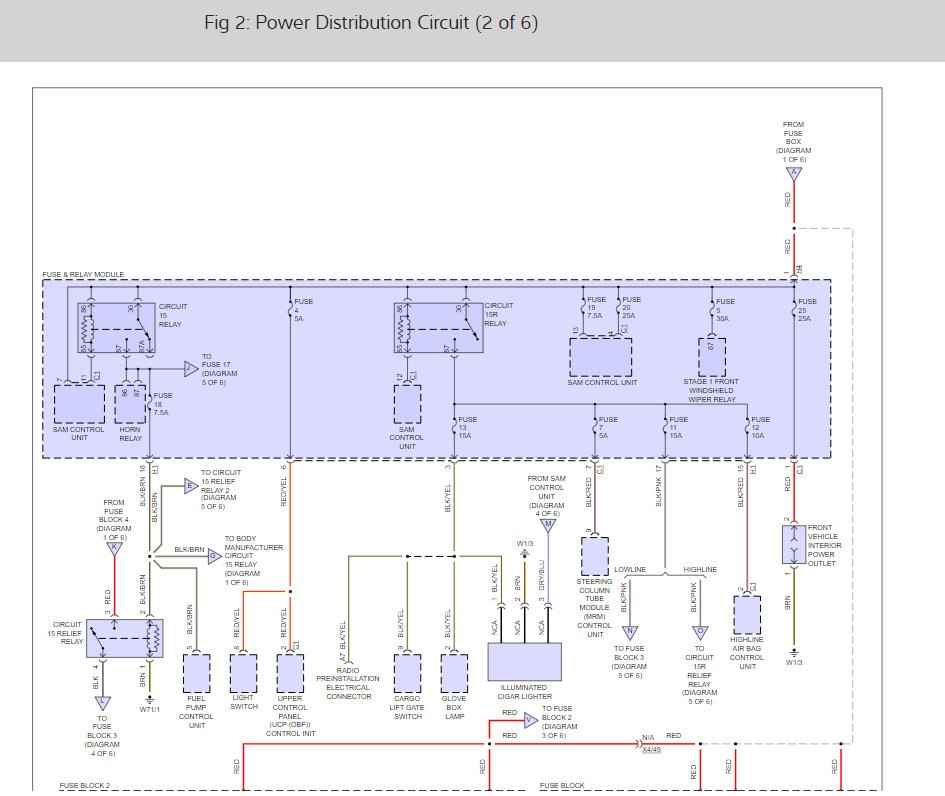This screenshot has height=796, width=945.
Task: Click the Highline Air Bag Control Unit box
Action: tap(746, 614)
